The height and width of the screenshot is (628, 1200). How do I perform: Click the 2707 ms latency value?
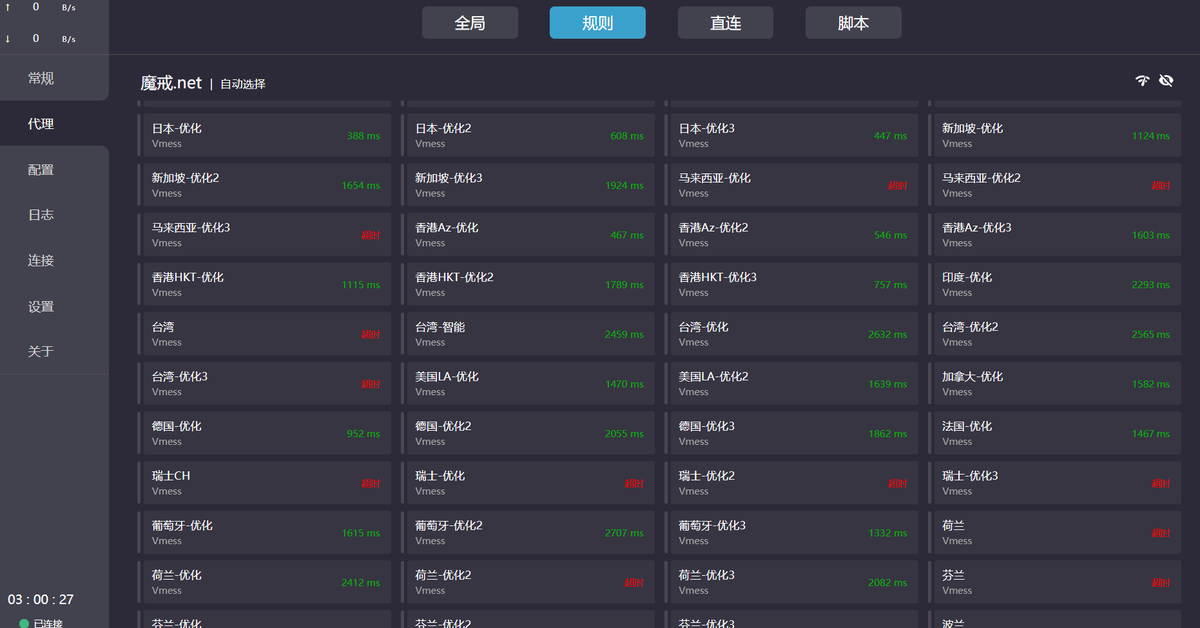click(624, 533)
